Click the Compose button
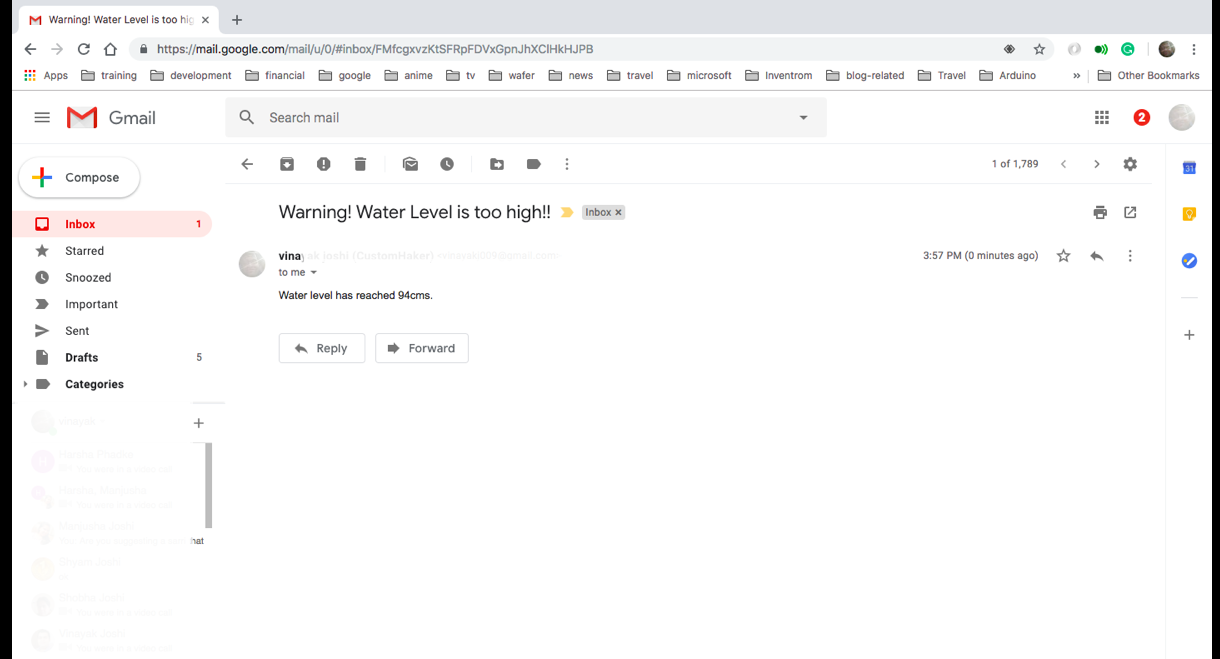Viewport: 1220px width, 659px height. [78, 177]
